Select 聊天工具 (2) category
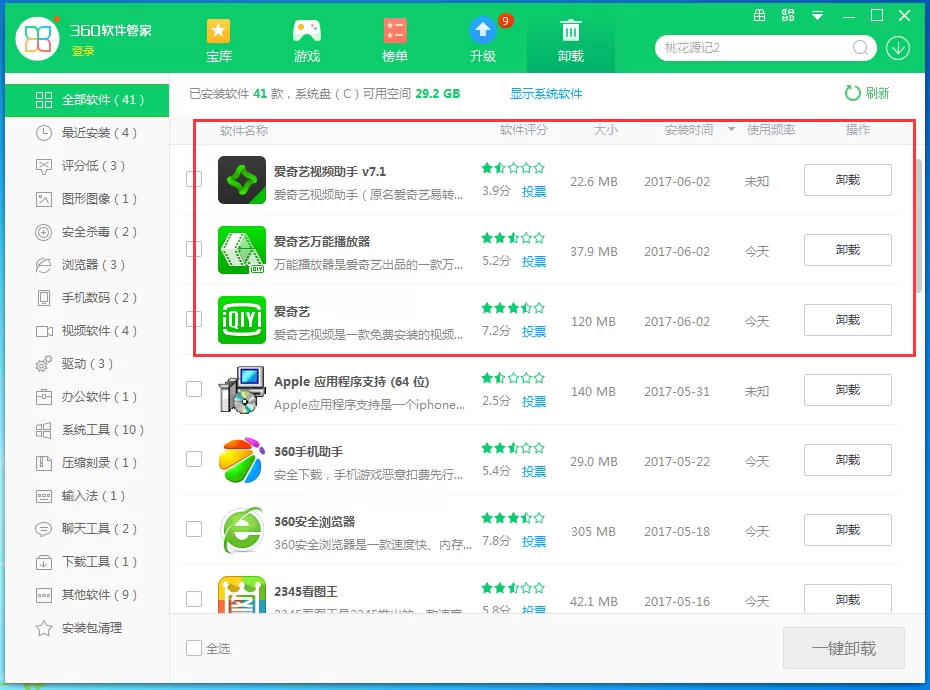This screenshot has width=930, height=690. (x=87, y=529)
